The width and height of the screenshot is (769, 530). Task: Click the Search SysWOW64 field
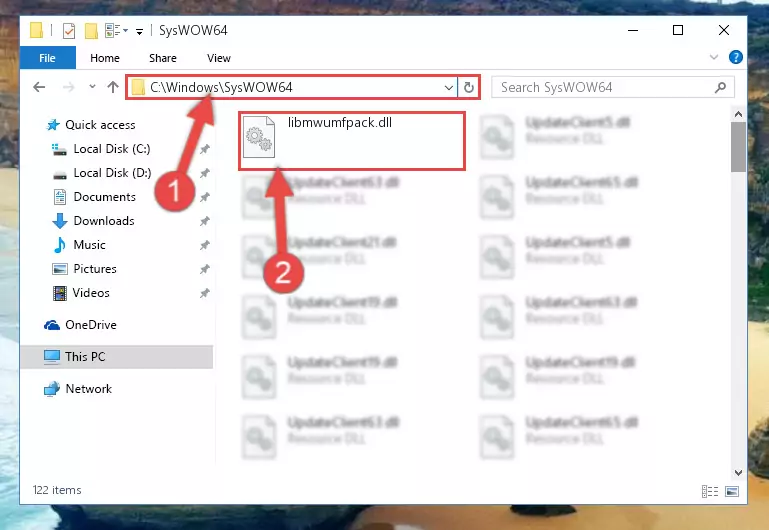click(613, 88)
